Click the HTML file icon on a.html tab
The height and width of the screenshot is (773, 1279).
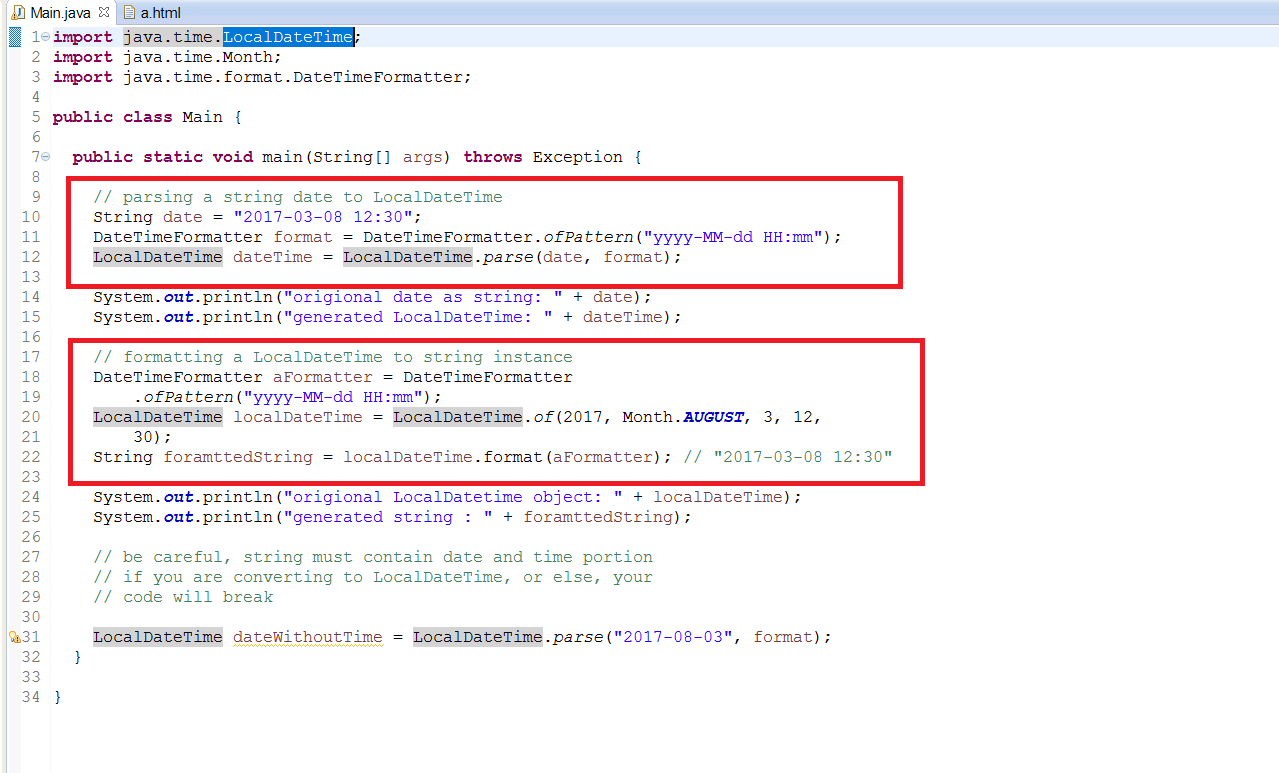tap(128, 13)
